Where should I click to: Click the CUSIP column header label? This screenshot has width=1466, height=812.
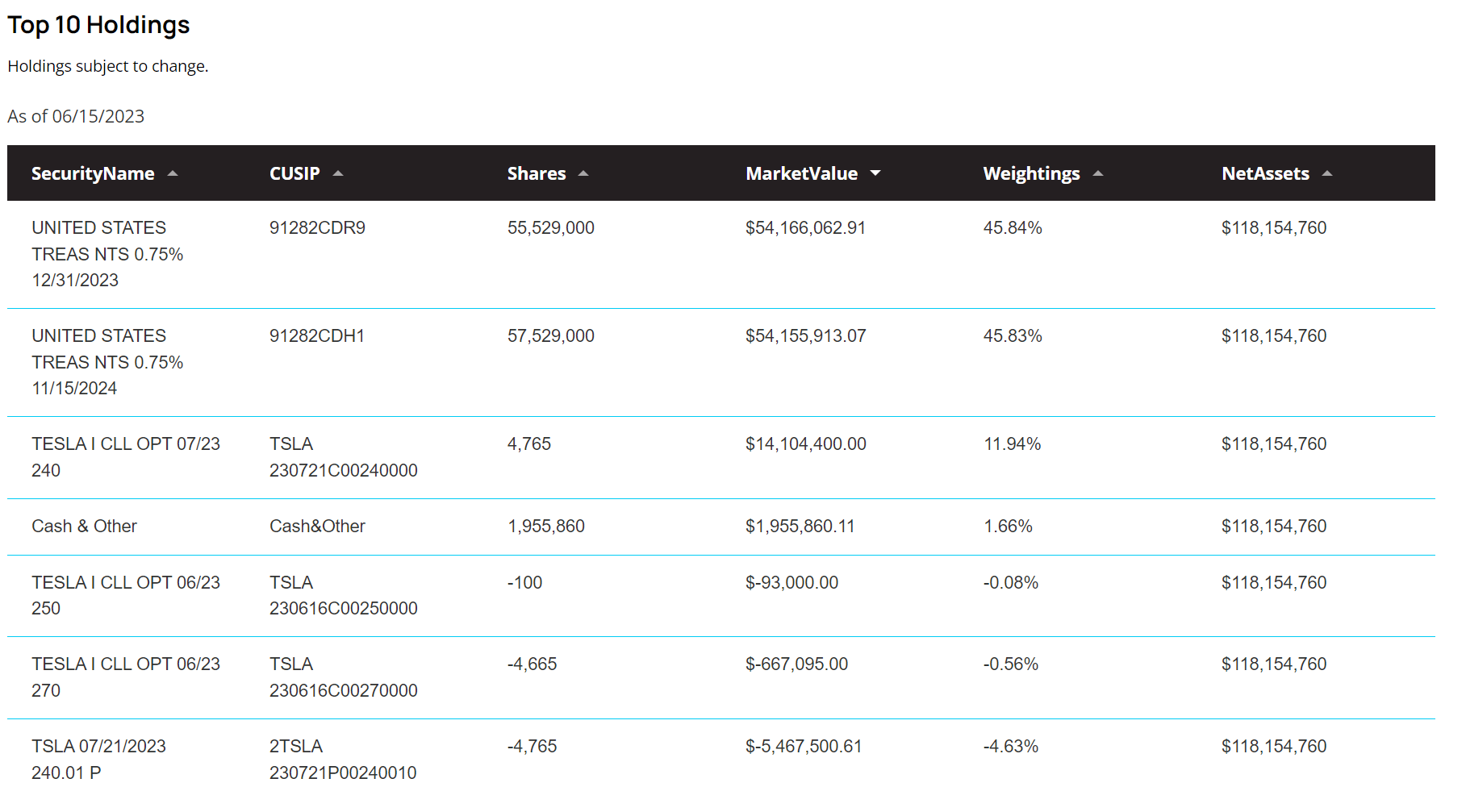tap(294, 173)
